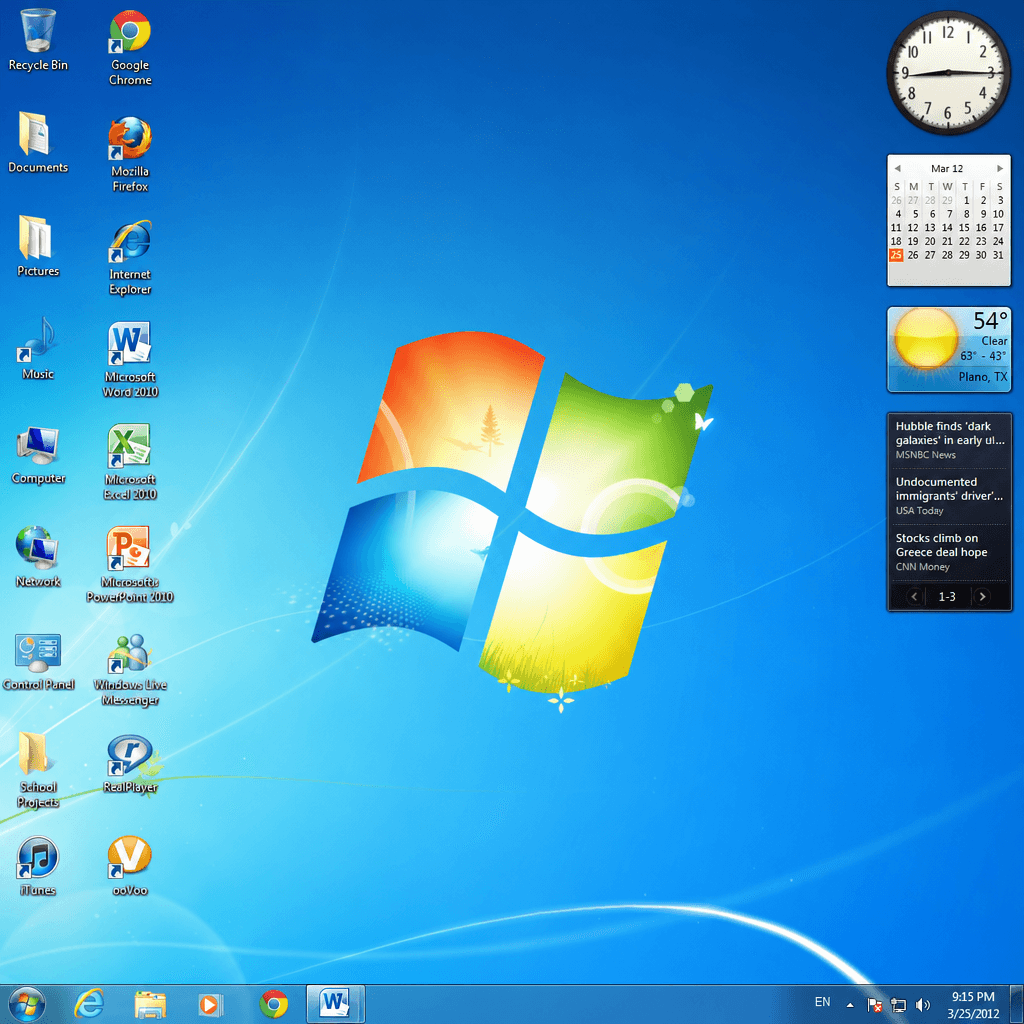Launch Internet Explorer from the taskbar
The width and height of the screenshot is (1024, 1024).
[89, 1004]
